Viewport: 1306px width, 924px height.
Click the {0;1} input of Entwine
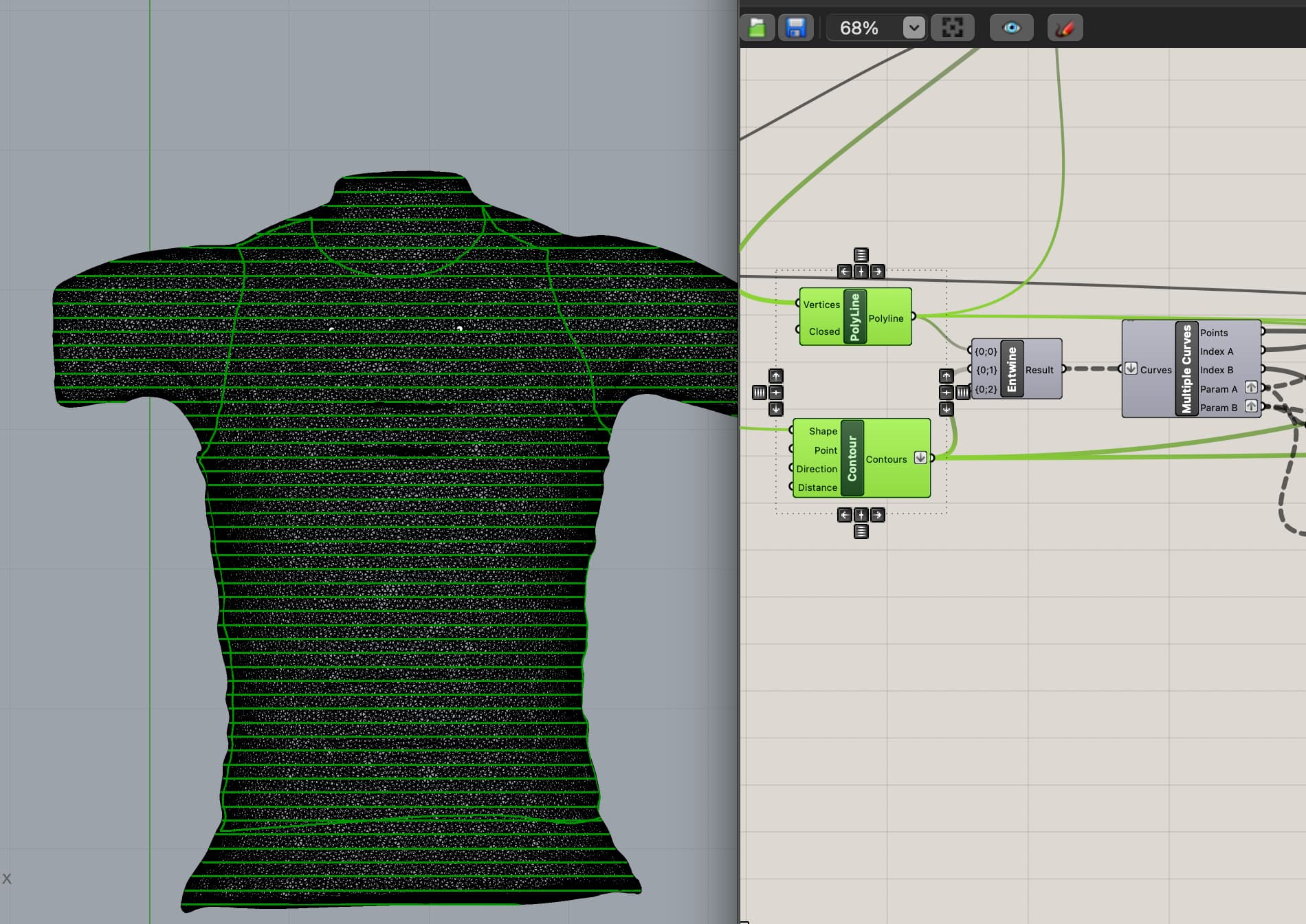point(986,370)
